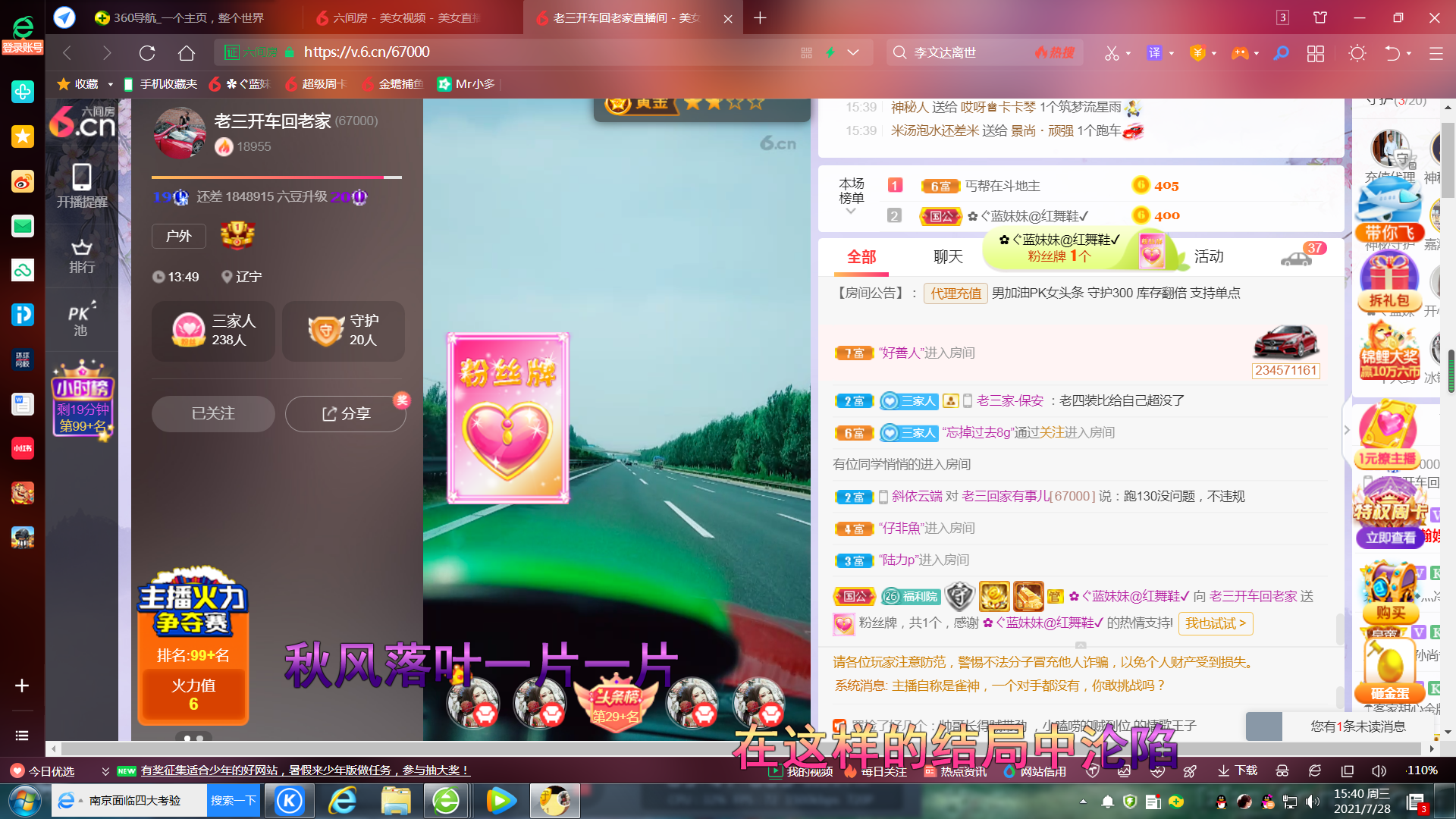Viewport: 1456px width, 819px height.
Task: Open the apps grid icon in toolbar
Action: point(1316,53)
